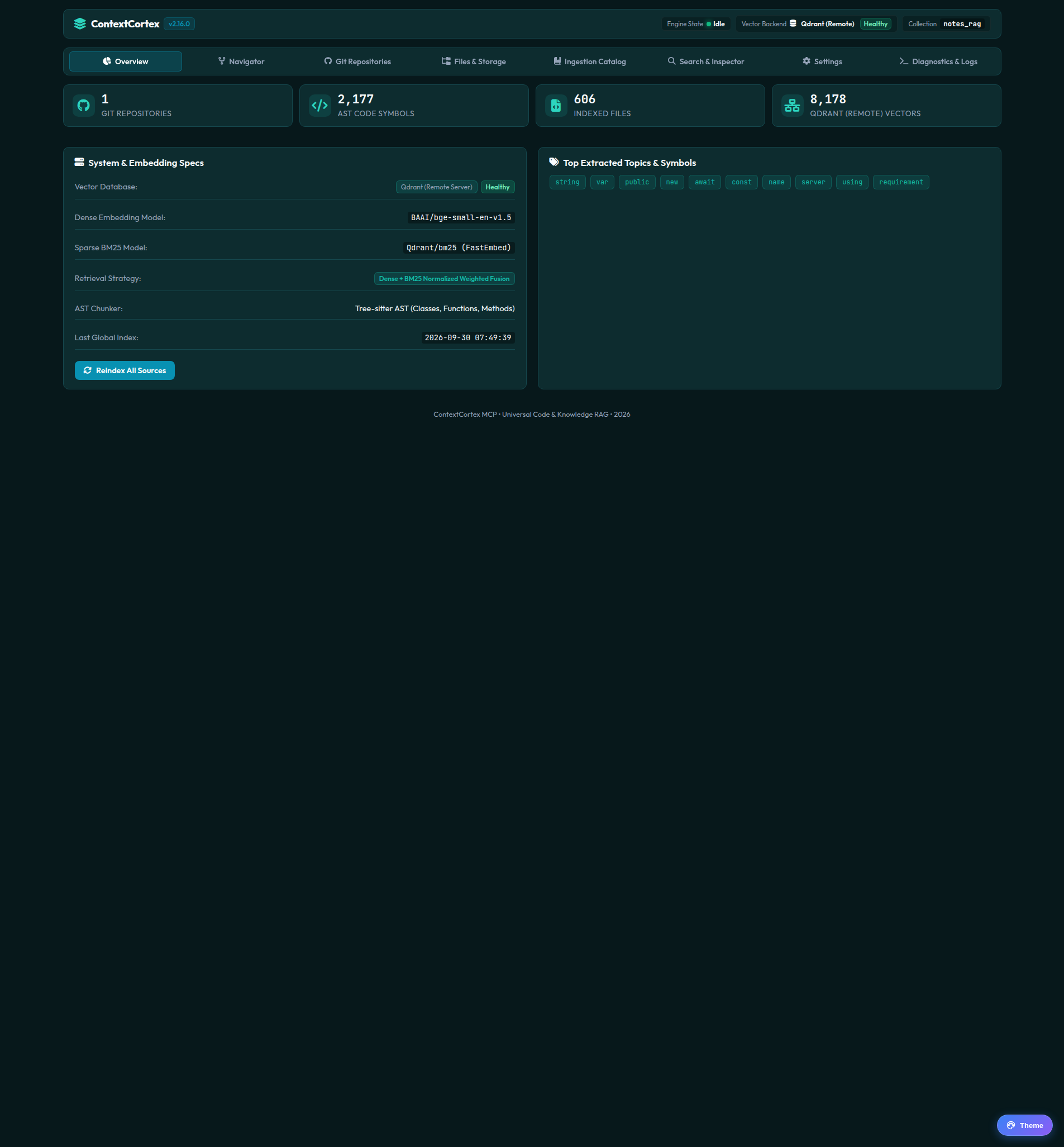
Task: Click the Qdrant (Remote Server) badge
Action: (x=436, y=187)
